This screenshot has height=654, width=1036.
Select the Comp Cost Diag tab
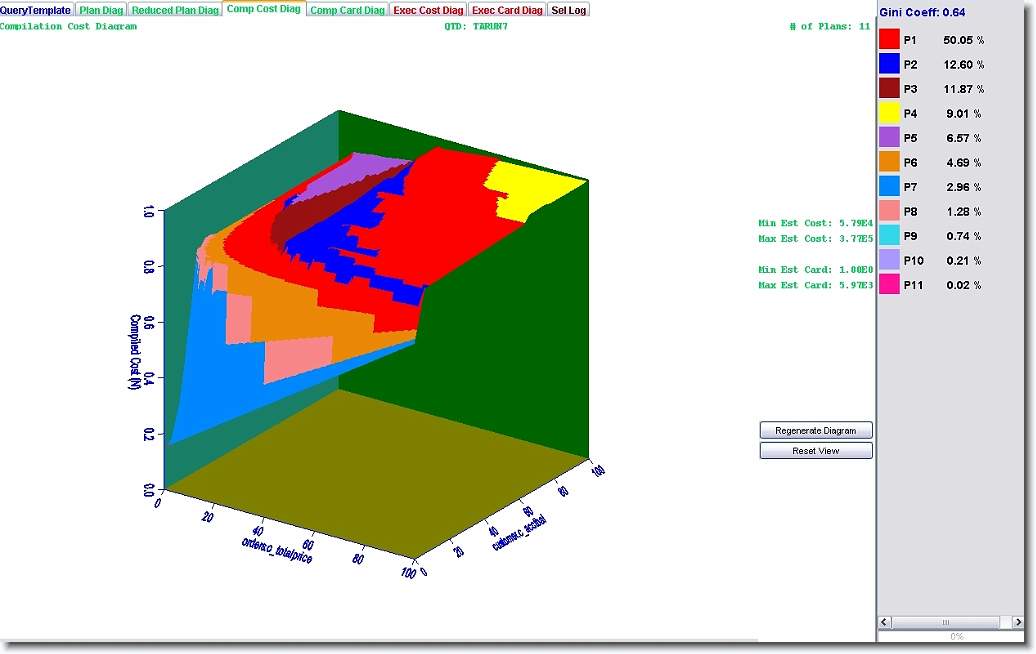point(263,10)
